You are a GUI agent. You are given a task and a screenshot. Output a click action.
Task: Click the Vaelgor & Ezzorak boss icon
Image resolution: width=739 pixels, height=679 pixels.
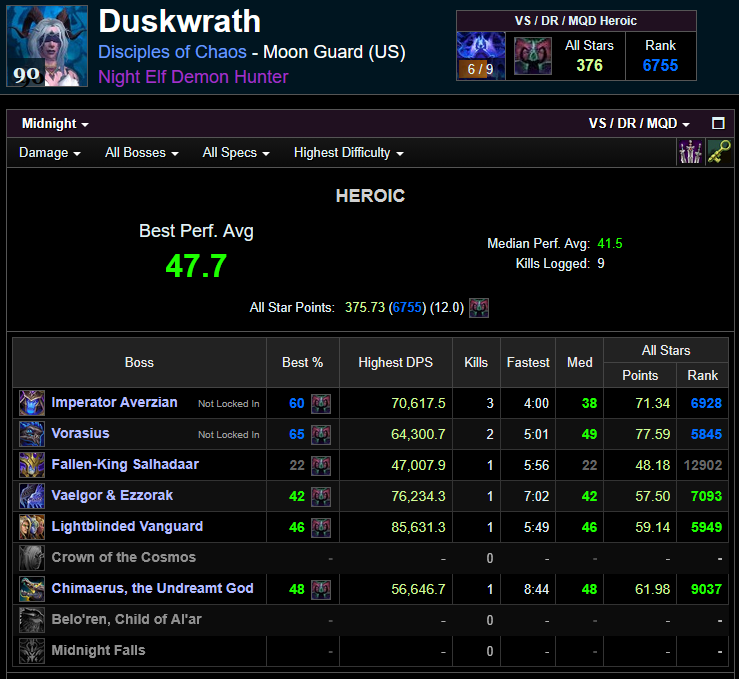[32, 496]
